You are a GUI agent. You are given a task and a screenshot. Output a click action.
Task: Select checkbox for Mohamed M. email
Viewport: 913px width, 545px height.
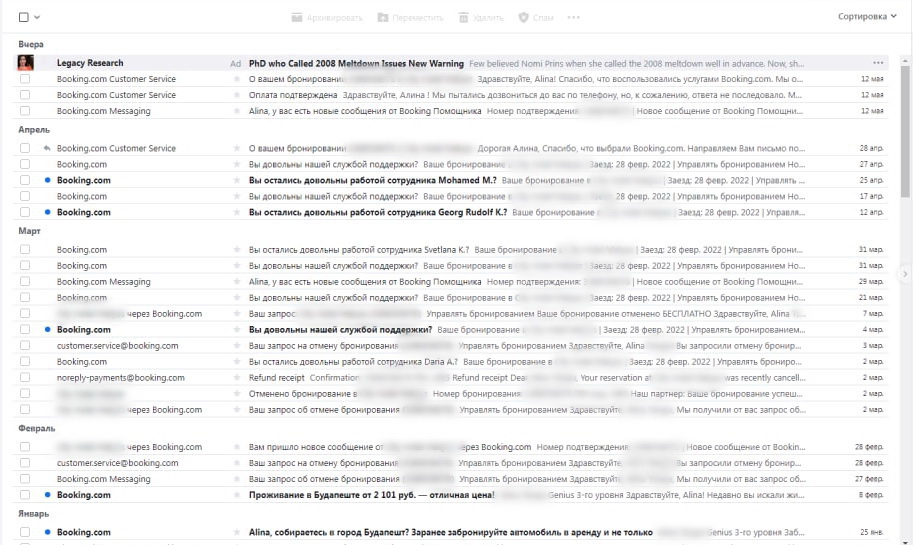pos(24,180)
